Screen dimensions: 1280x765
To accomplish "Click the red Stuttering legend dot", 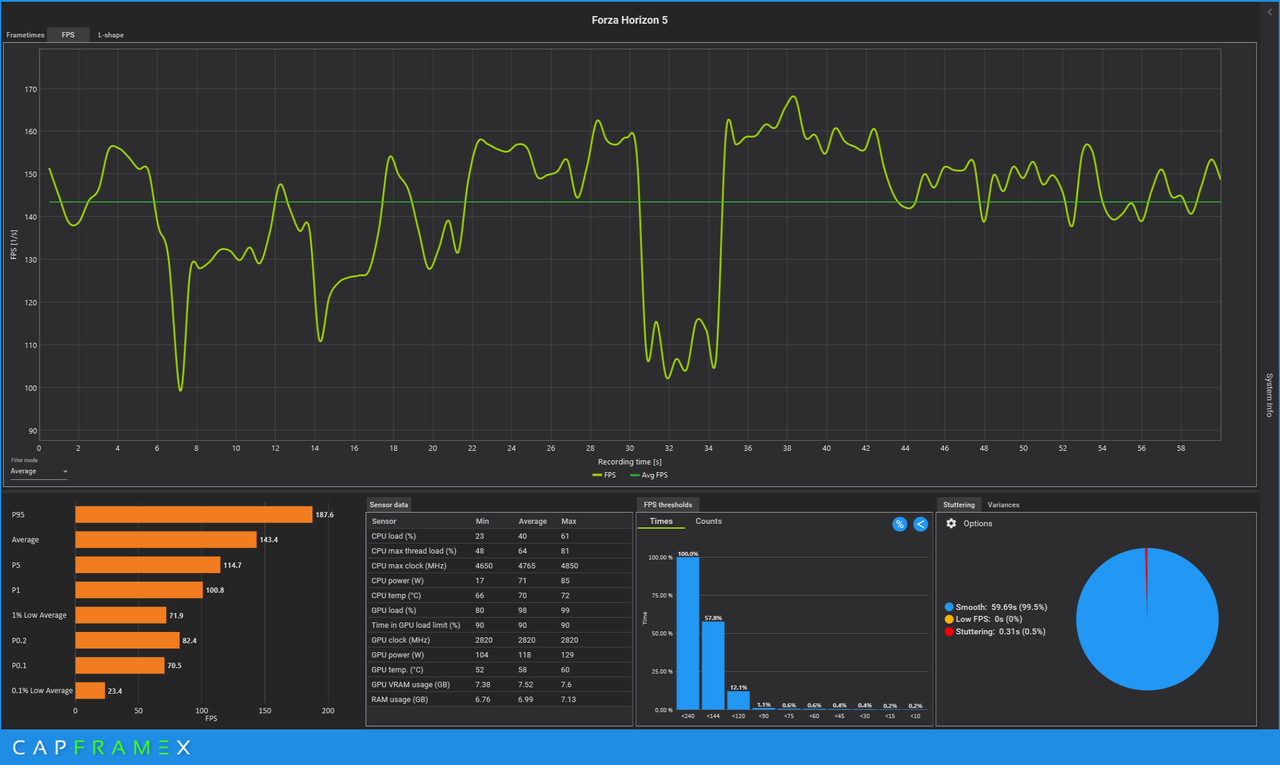I will pyautogui.click(x=949, y=632).
